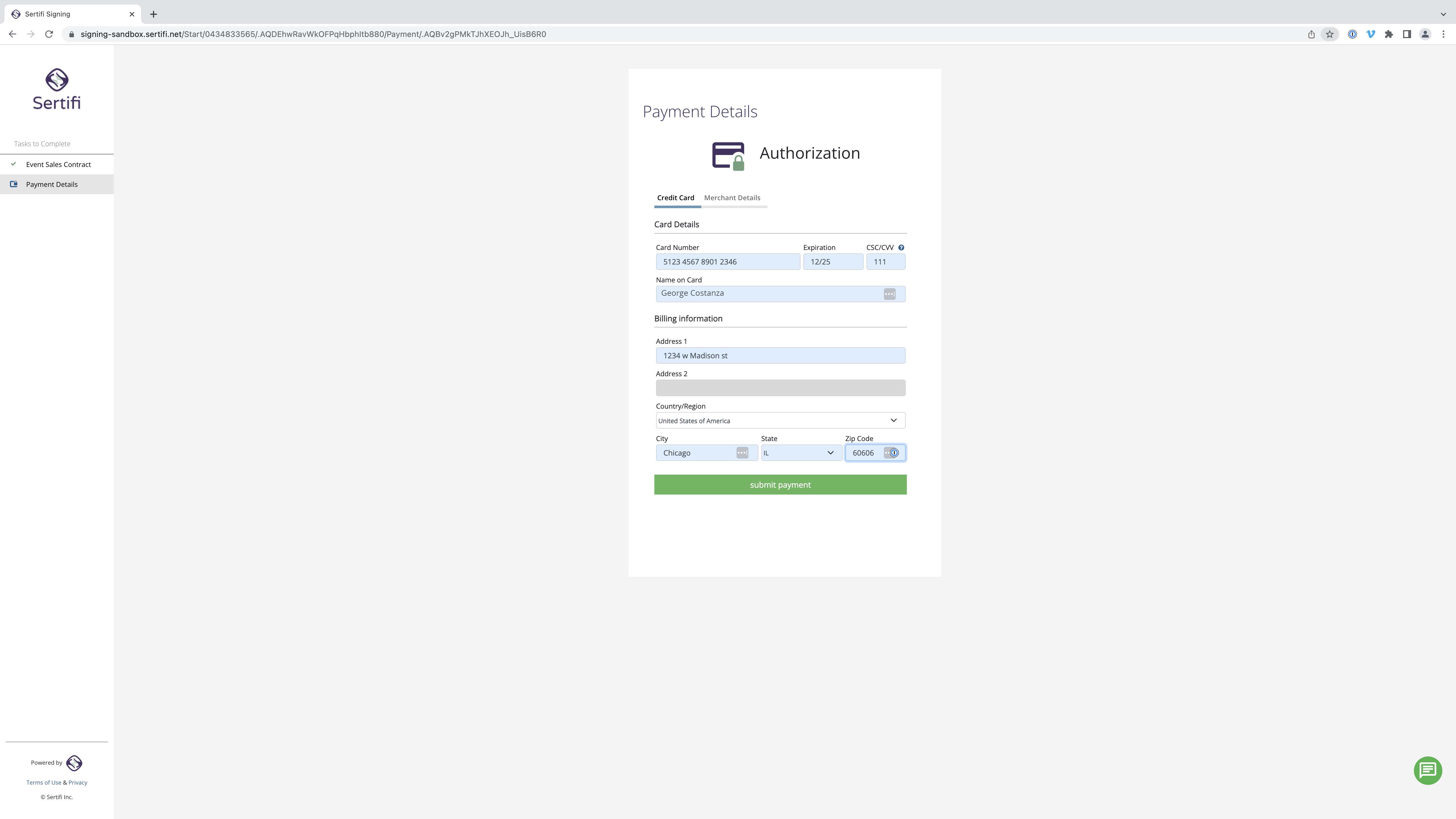1456x819 pixels.
Task: Expand the State dropdown showing IL
Action: 801,453
